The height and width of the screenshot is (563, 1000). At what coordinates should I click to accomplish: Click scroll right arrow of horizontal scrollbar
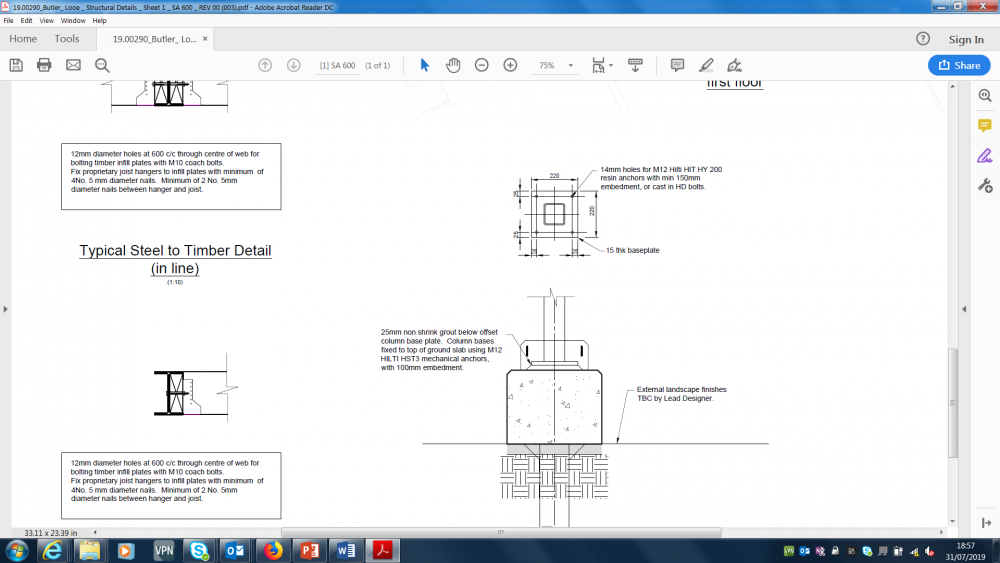pos(941,532)
